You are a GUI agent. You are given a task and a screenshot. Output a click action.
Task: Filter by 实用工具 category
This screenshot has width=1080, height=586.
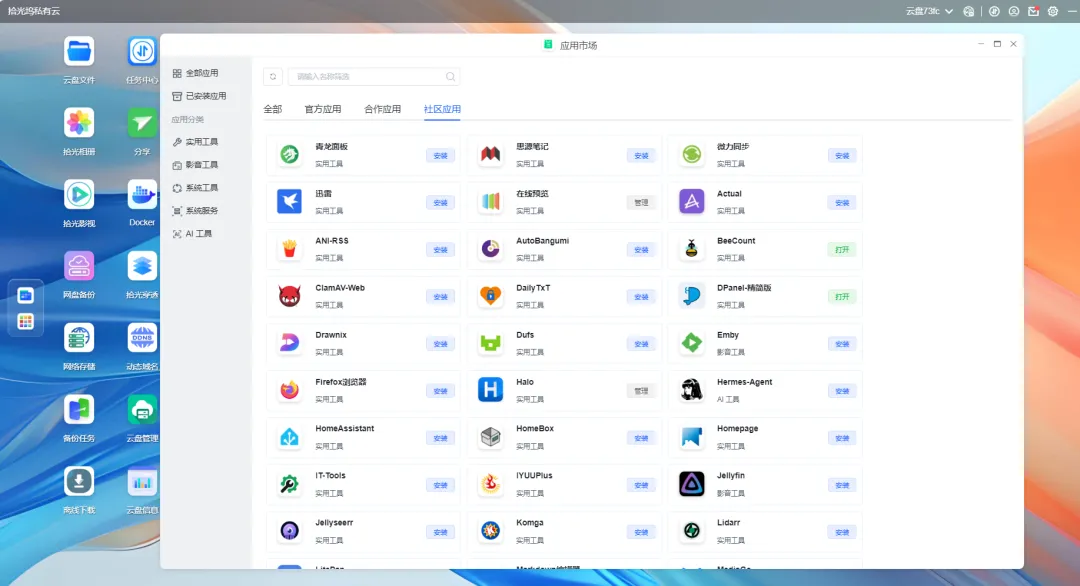pos(196,142)
